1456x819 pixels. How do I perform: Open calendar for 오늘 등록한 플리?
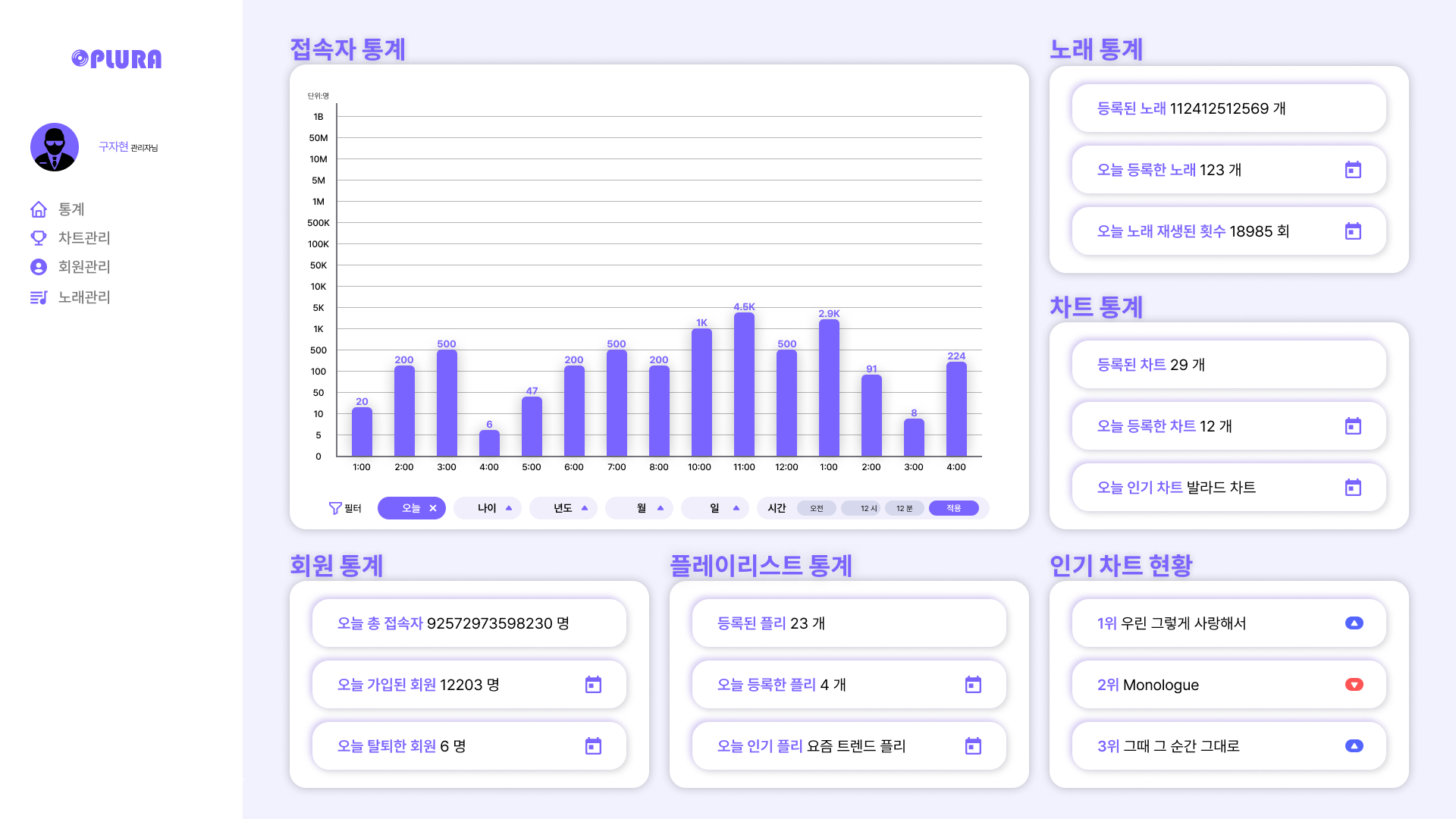point(973,685)
